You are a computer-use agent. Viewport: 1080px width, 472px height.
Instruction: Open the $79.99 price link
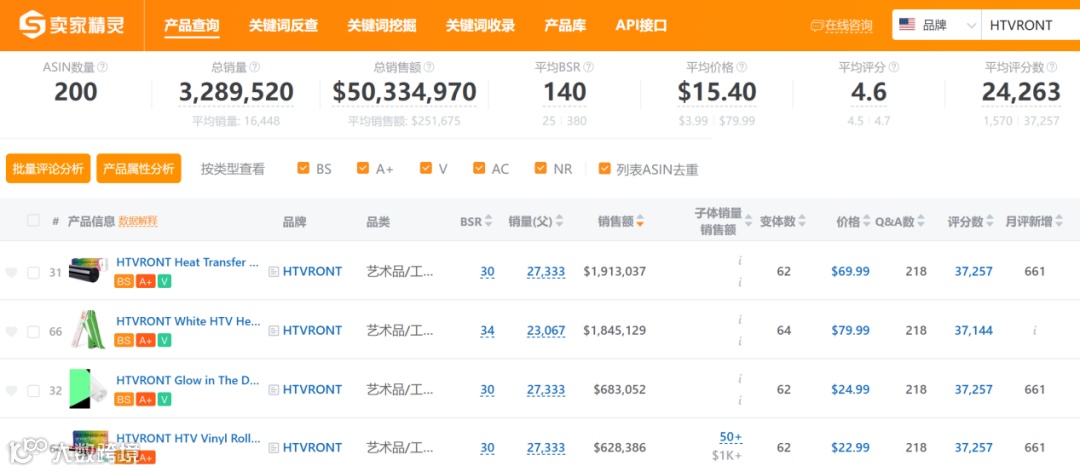pyautogui.click(x=850, y=331)
